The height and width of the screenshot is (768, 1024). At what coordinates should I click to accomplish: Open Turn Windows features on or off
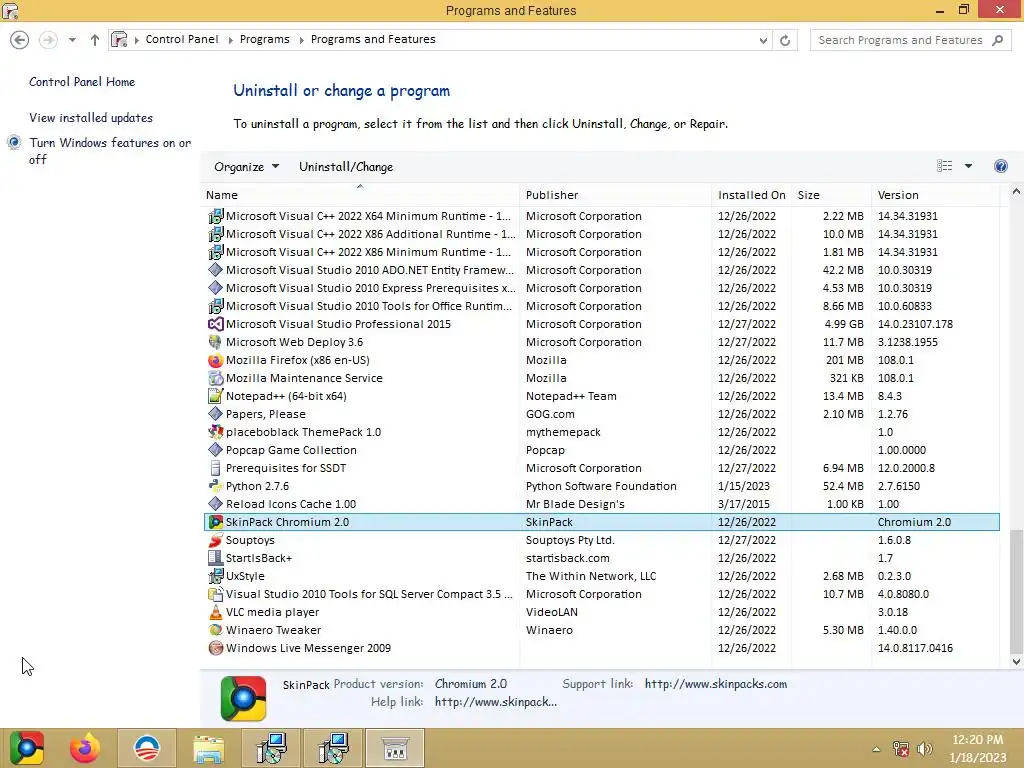tap(110, 151)
